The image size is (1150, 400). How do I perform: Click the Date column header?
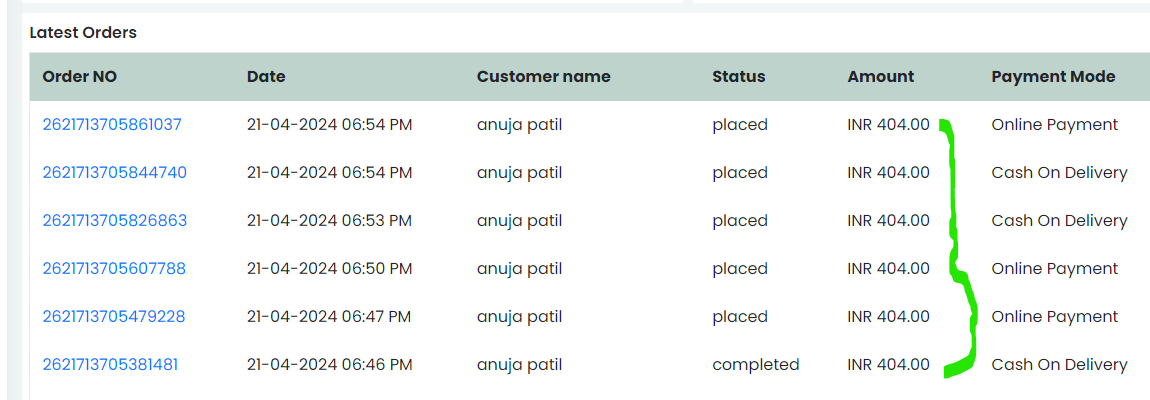[x=266, y=76]
